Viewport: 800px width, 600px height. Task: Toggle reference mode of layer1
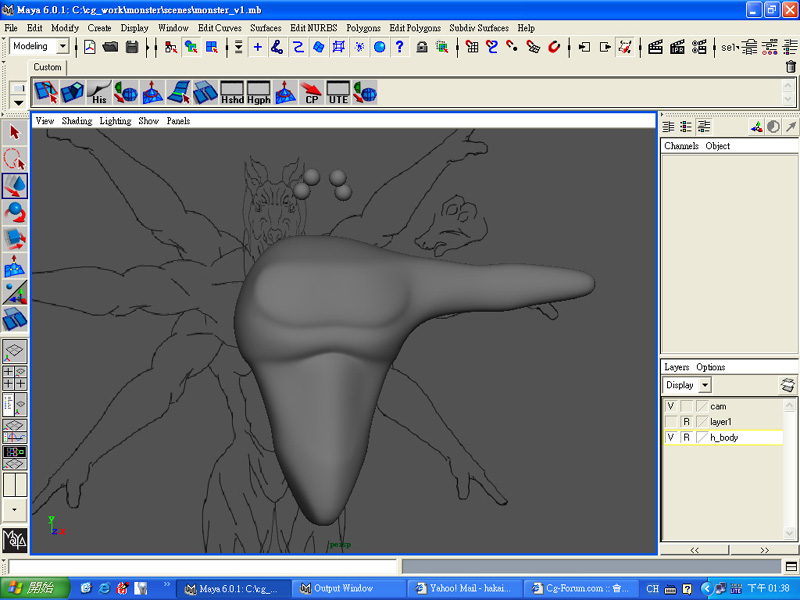point(686,422)
